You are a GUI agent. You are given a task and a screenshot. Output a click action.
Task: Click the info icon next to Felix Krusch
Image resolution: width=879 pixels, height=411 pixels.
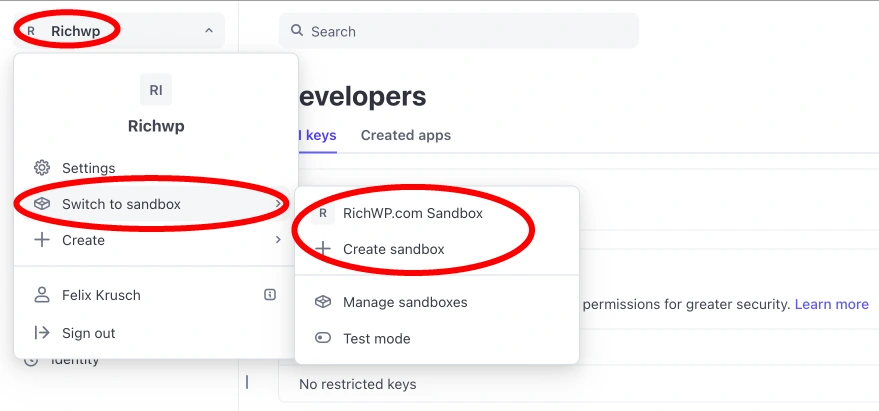point(270,296)
